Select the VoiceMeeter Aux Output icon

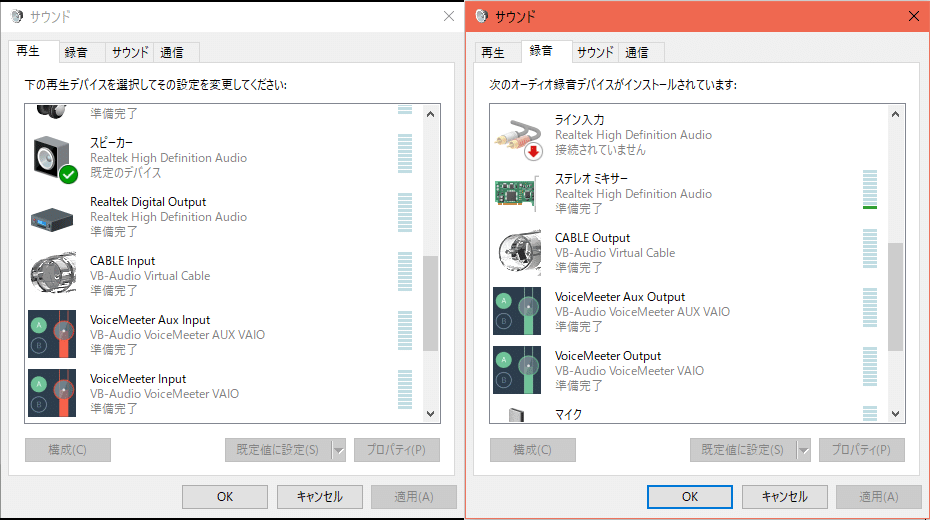point(517,311)
